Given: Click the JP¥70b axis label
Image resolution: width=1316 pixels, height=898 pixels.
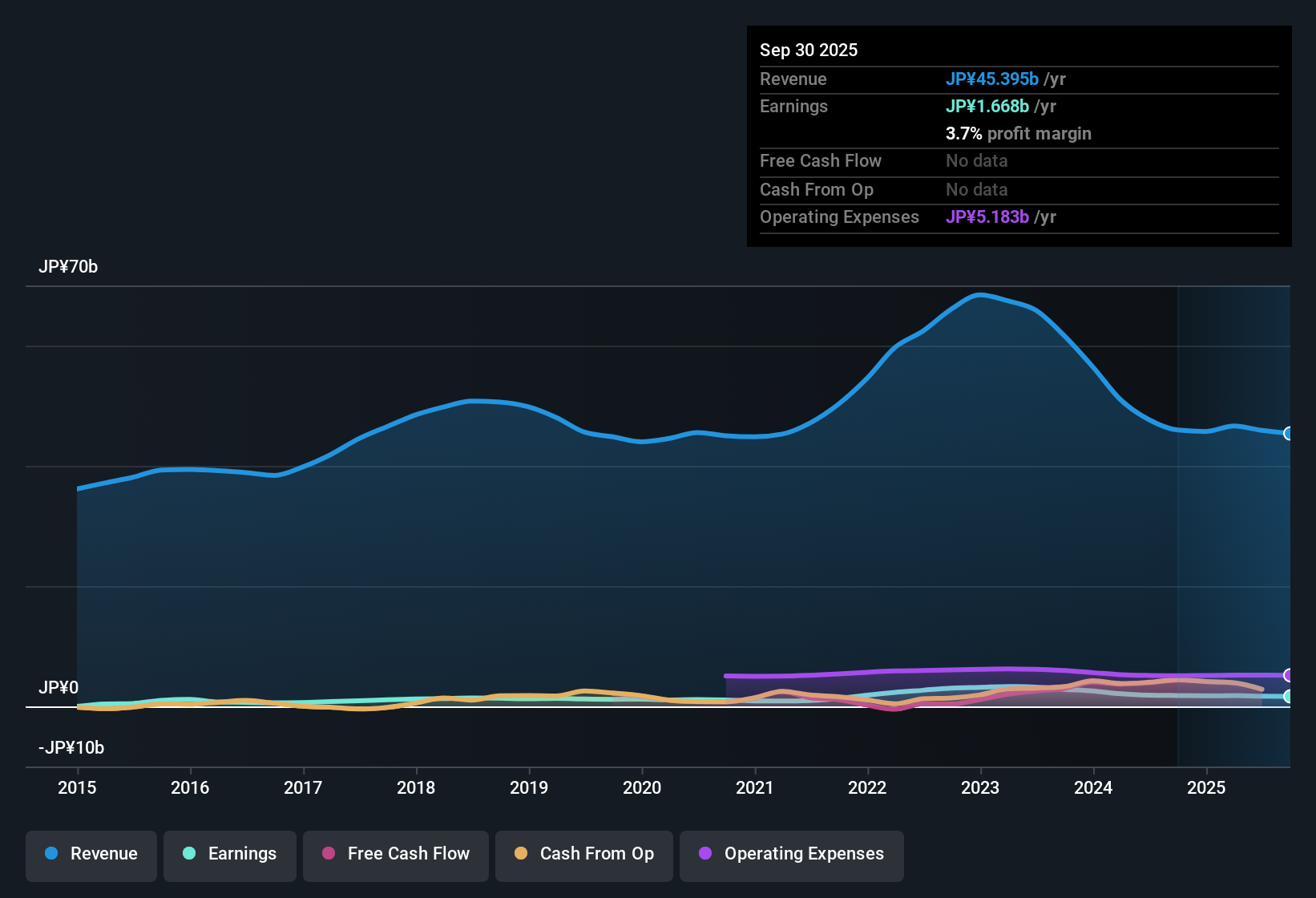Looking at the screenshot, I should click(69, 267).
